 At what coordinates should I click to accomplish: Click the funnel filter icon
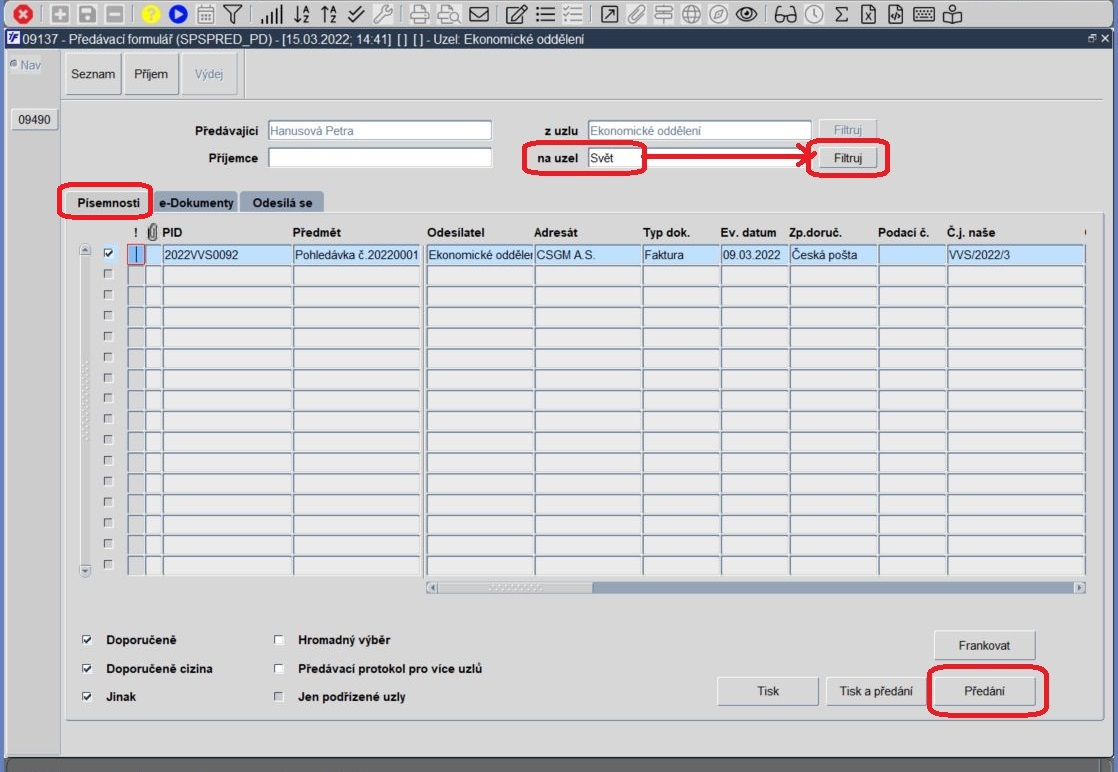(232, 14)
